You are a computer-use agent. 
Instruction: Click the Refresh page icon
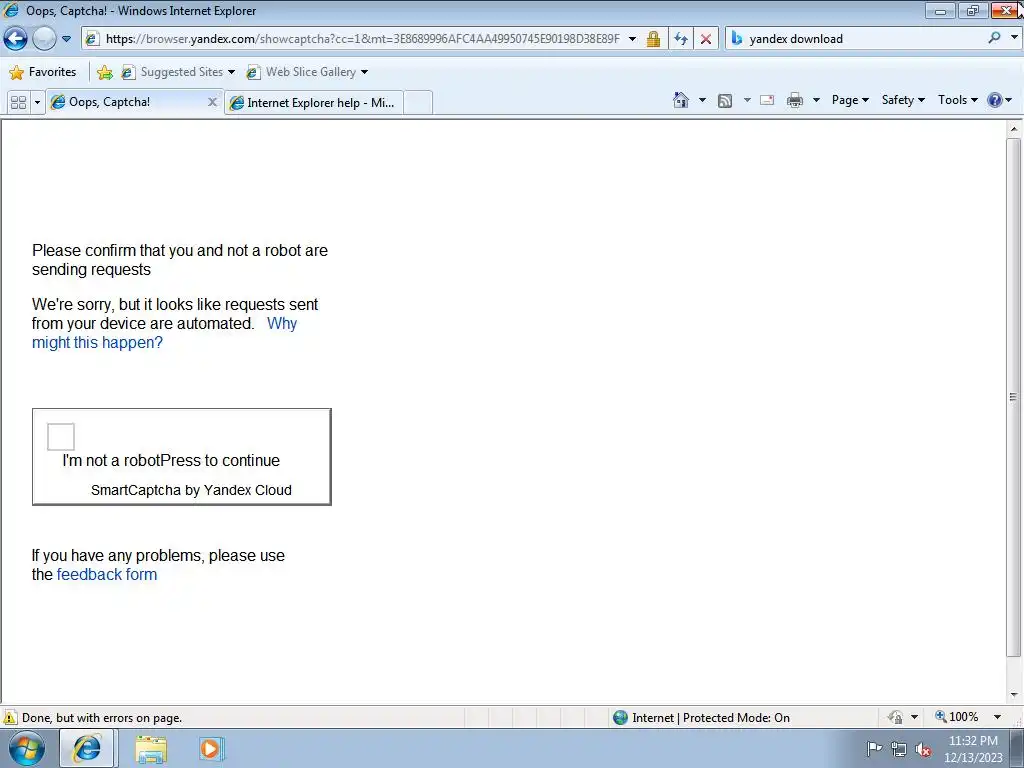click(x=680, y=39)
